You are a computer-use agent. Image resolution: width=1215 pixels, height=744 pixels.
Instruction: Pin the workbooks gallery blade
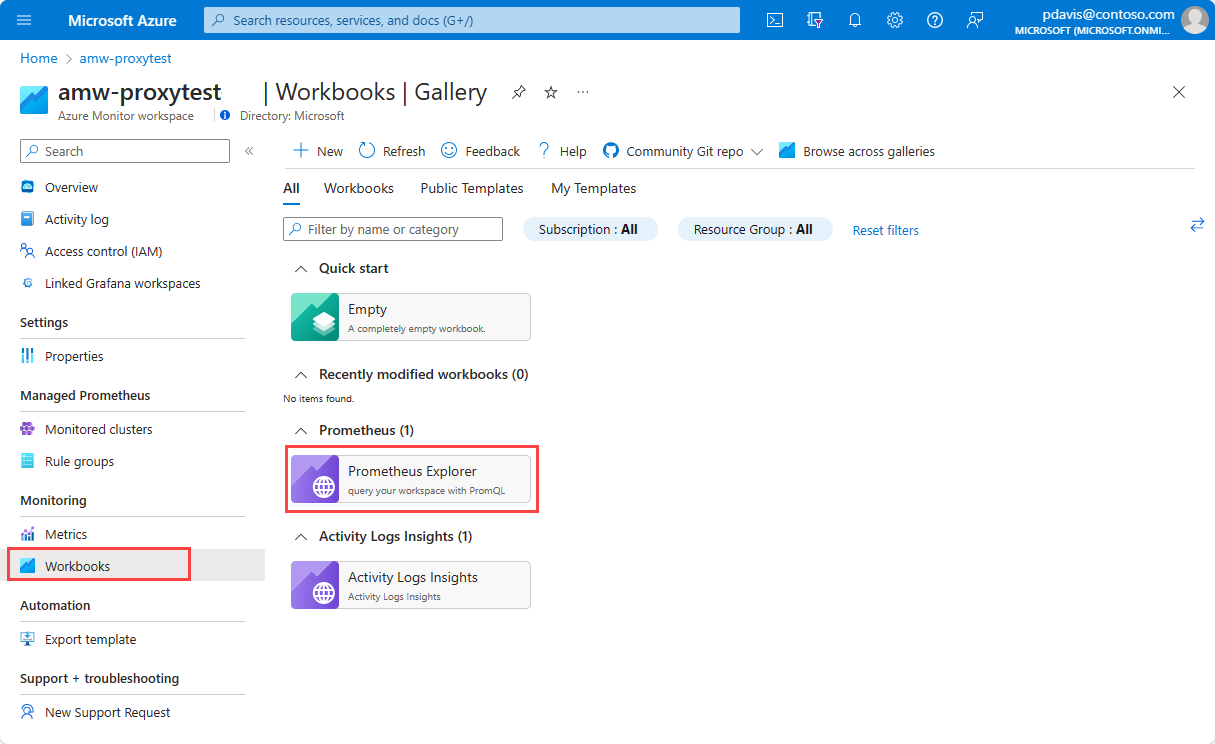click(518, 92)
